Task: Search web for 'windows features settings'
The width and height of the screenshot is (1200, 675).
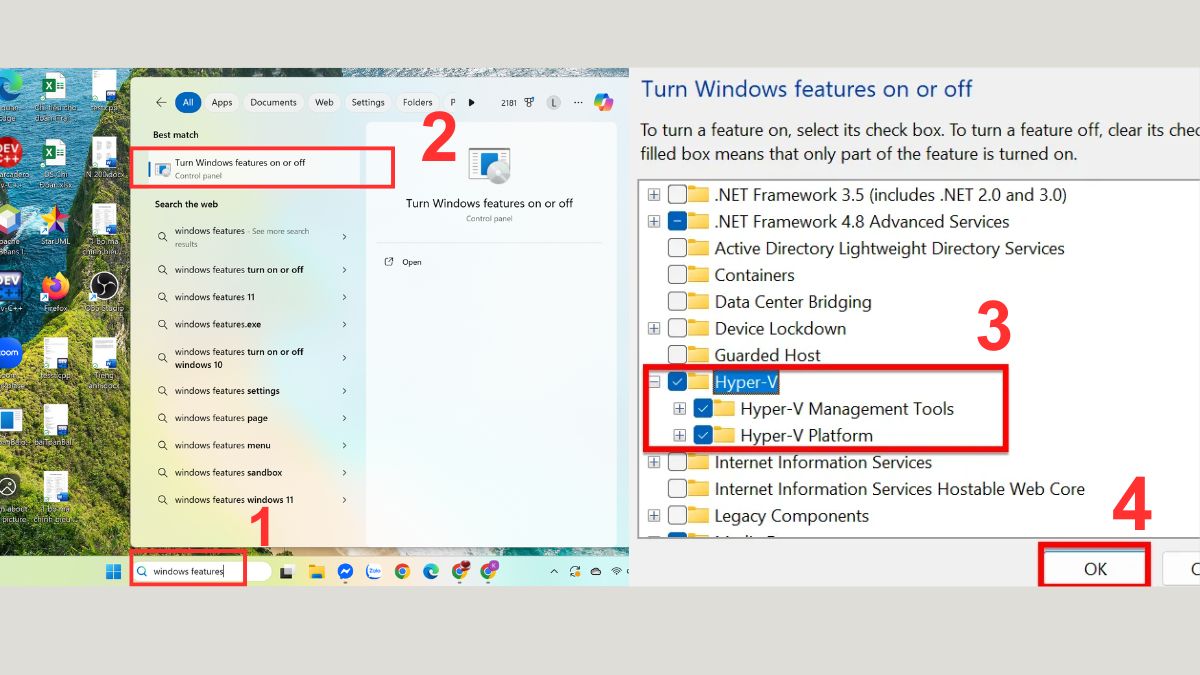Action: [x=251, y=391]
